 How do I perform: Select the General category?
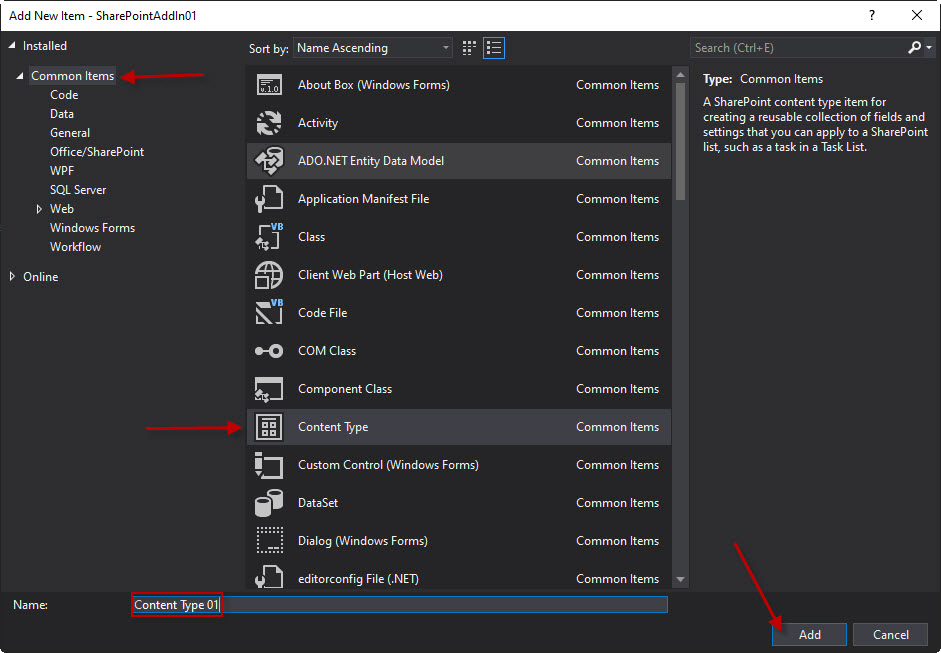click(x=70, y=133)
